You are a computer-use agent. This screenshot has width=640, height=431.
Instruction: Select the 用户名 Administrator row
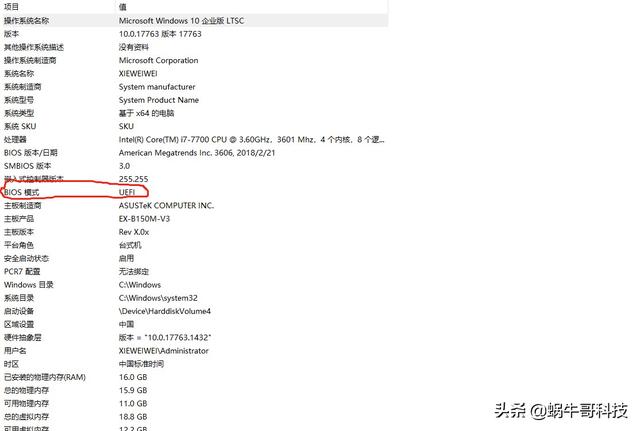pyautogui.click(x=194, y=351)
